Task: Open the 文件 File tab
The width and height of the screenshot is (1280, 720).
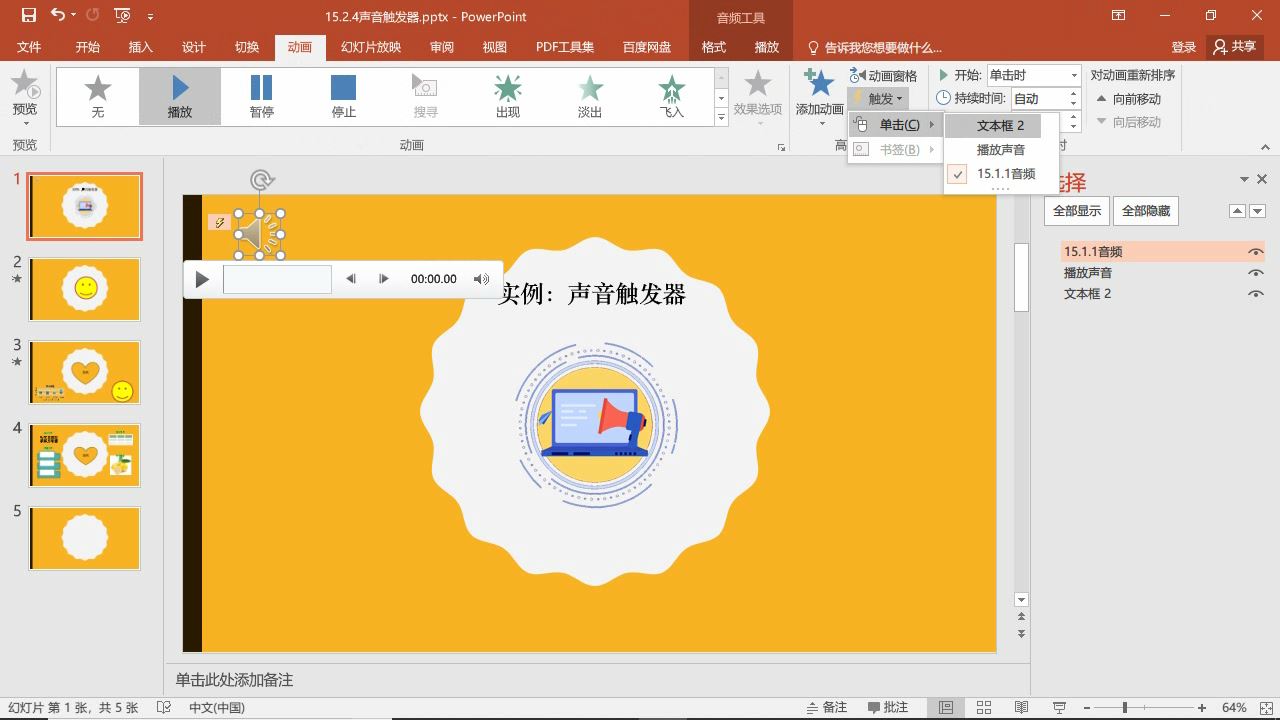Action: pyautogui.click(x=29, y=47)
